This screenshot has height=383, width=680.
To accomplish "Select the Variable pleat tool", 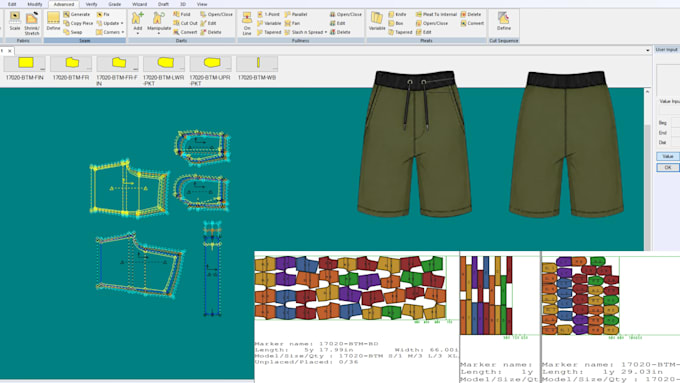I will pos(376,21).
